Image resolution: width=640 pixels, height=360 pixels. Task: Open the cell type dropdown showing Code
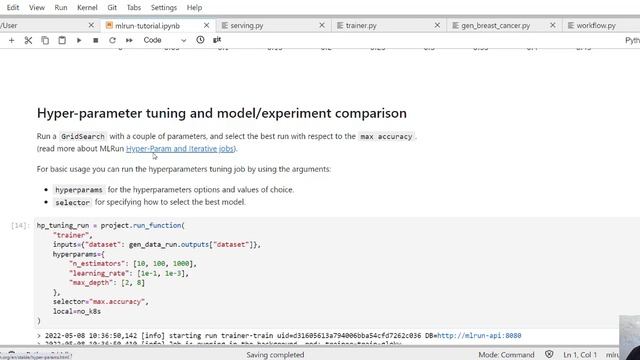[164, 40]
